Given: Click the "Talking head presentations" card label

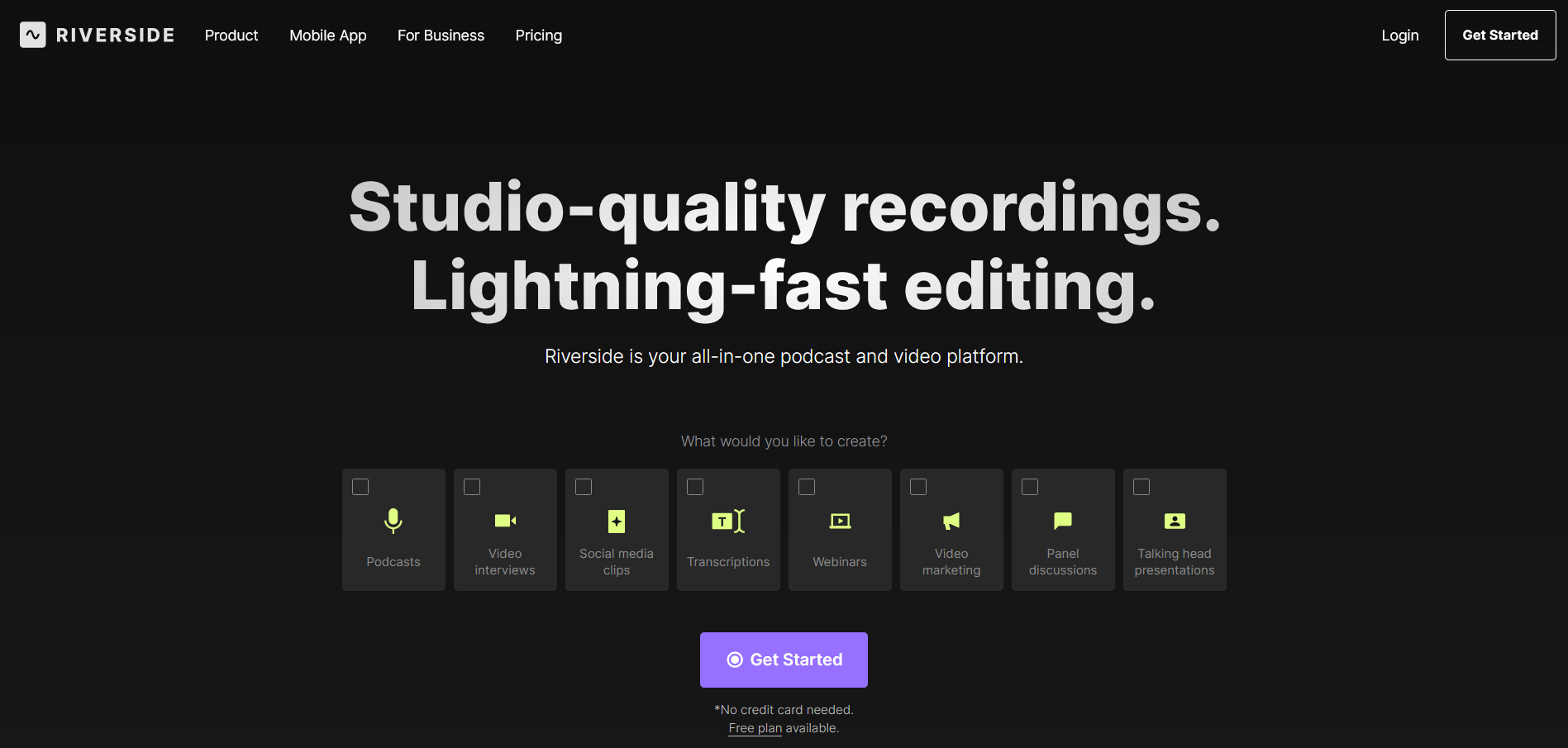Looking at the screenshot, I should click(1175, 562).
